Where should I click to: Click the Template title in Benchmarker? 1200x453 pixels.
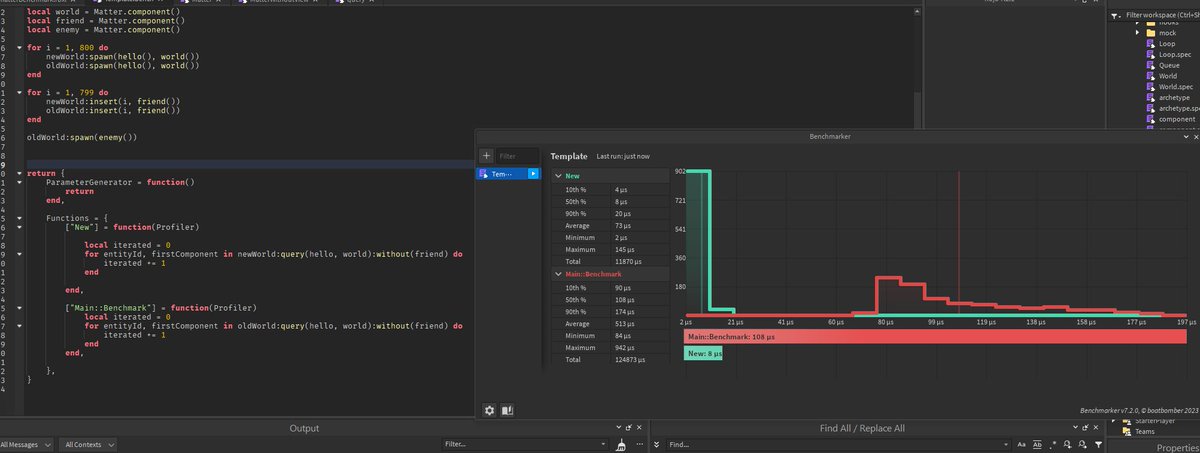pyautogui.click(x=569, y=156)
